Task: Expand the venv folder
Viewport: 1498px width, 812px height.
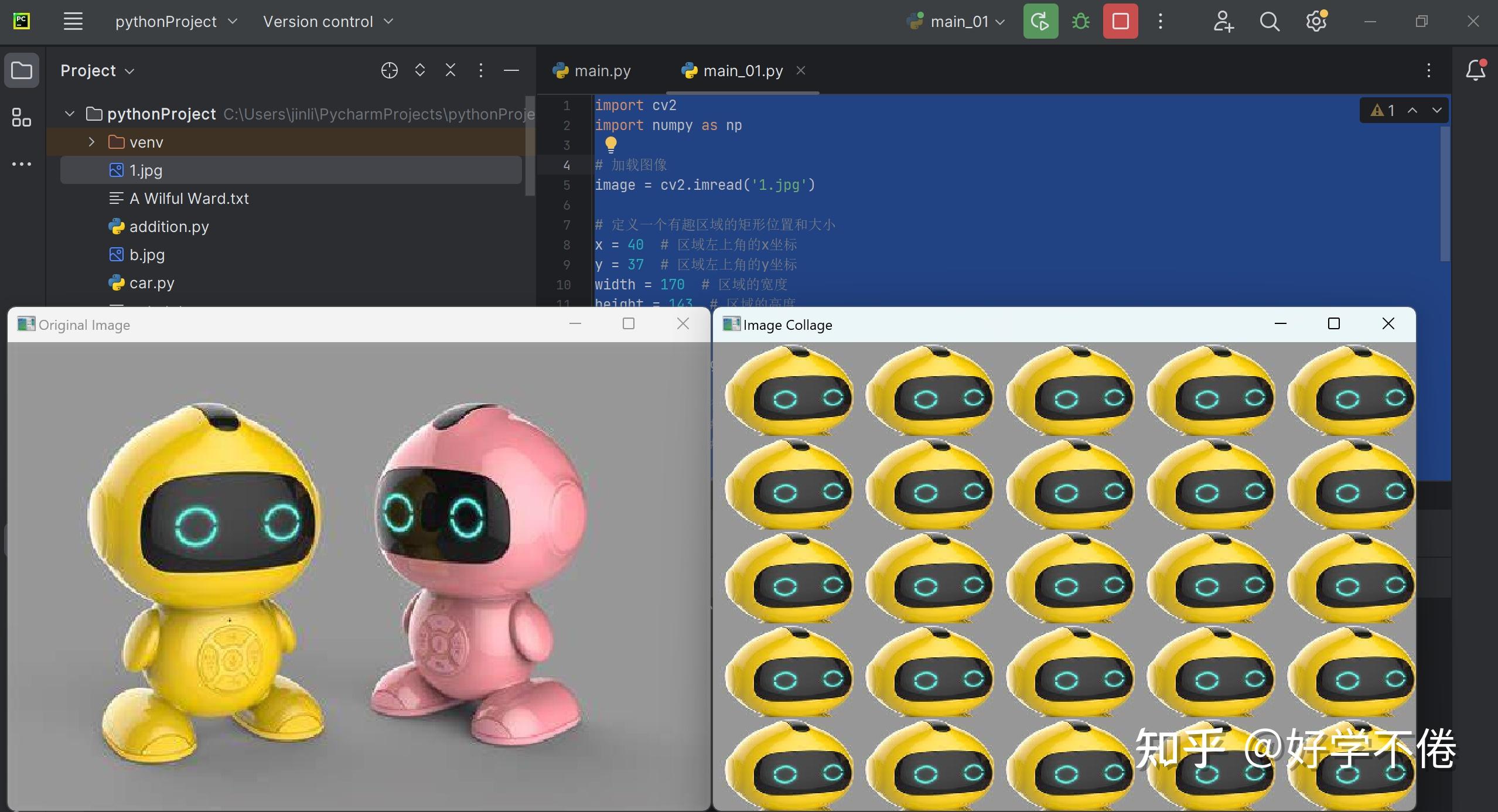Action: [x=91, y=141]
